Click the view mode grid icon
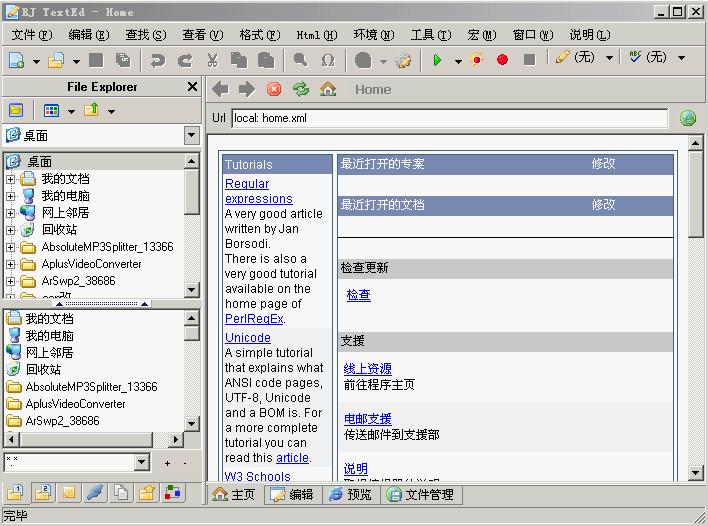 pos(51,110)
